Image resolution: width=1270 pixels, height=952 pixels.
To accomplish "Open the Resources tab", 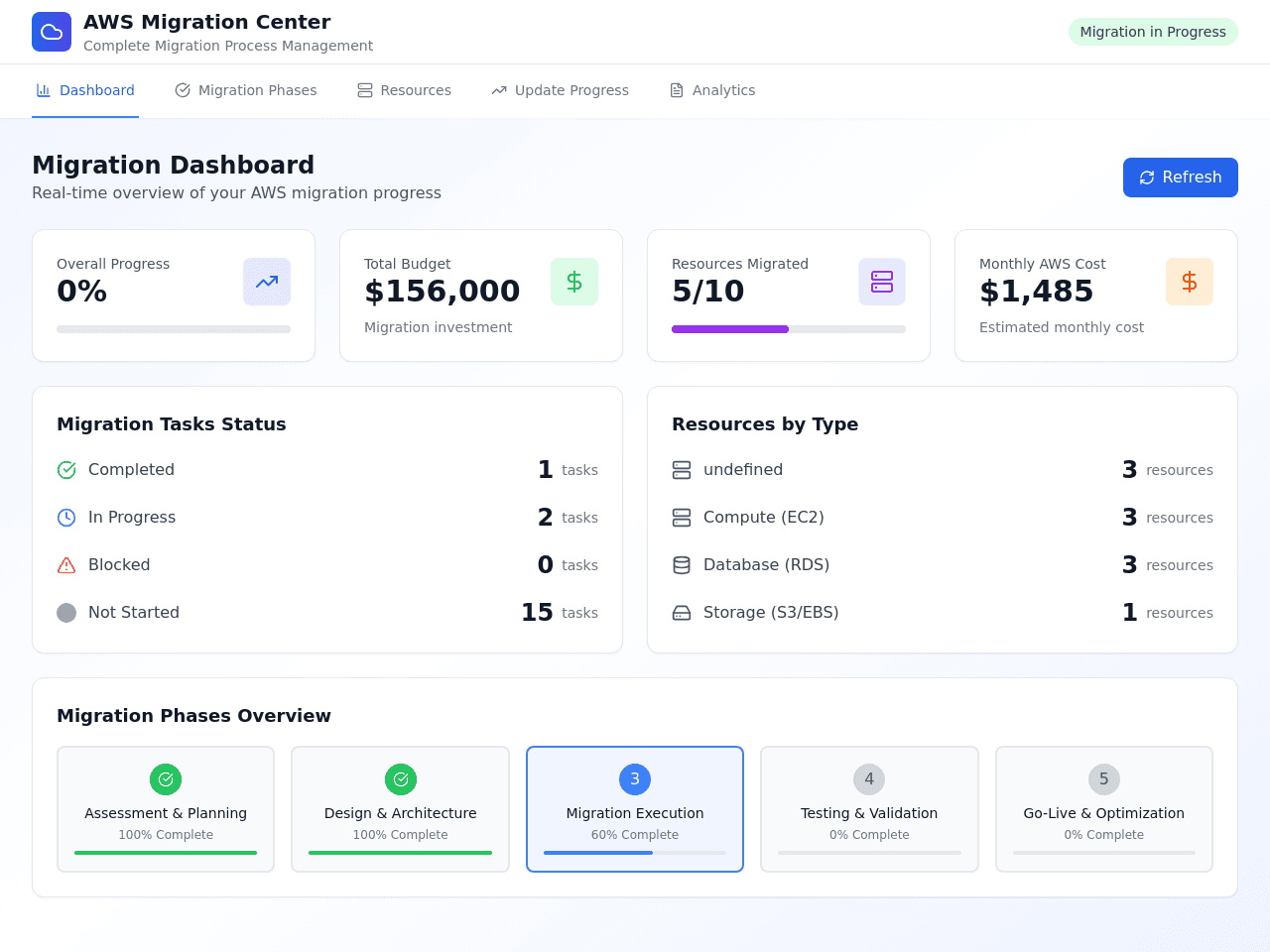I will click(404, 90).
